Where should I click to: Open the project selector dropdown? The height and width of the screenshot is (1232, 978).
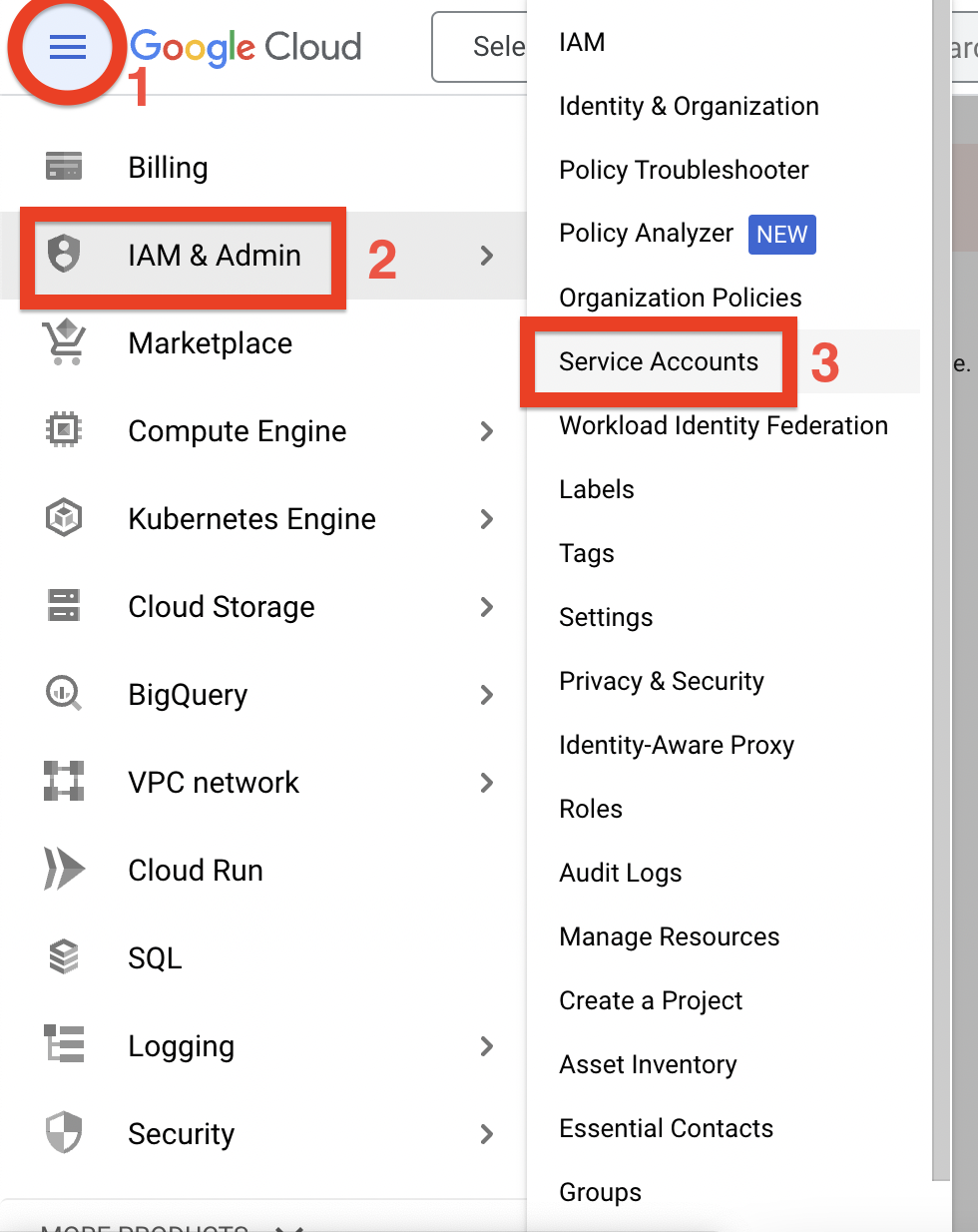480,47
